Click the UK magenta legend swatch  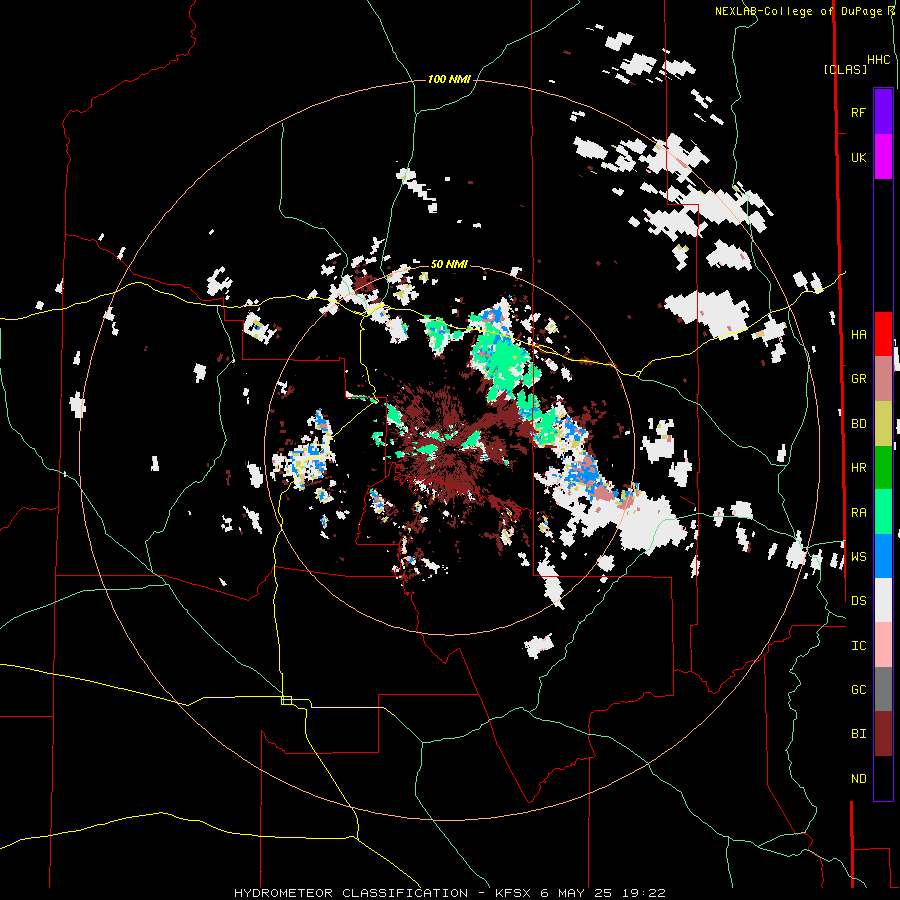coord(883,157)
